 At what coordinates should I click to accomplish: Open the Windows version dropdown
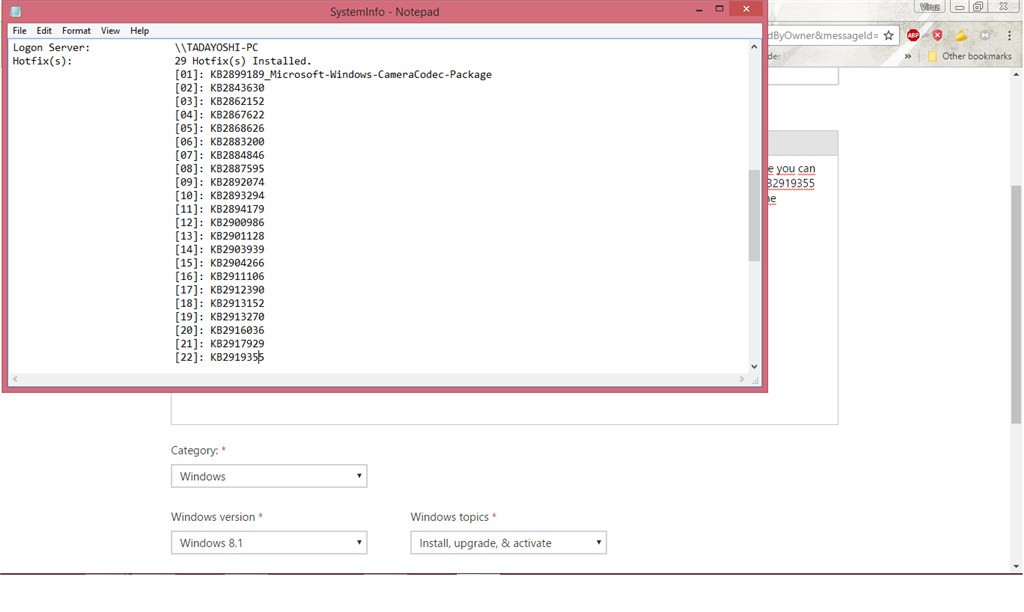click(x=269, y=543)
